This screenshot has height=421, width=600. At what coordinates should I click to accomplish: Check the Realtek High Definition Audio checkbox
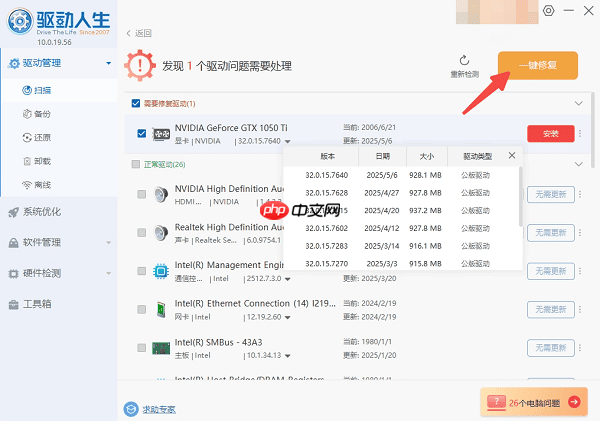point(142,232)
